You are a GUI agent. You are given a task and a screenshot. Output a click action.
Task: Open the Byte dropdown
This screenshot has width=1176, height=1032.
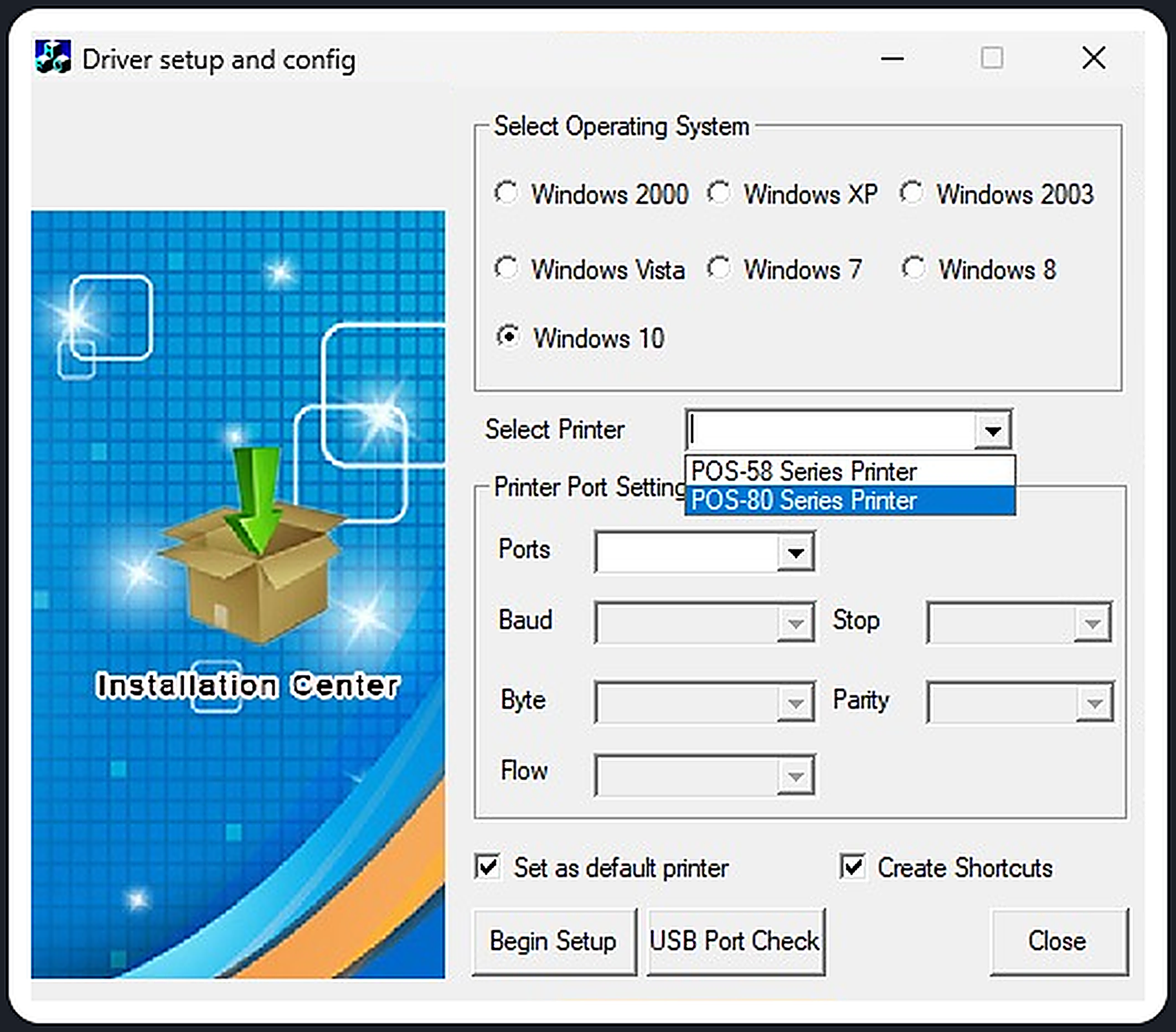(x=796, y=703)
